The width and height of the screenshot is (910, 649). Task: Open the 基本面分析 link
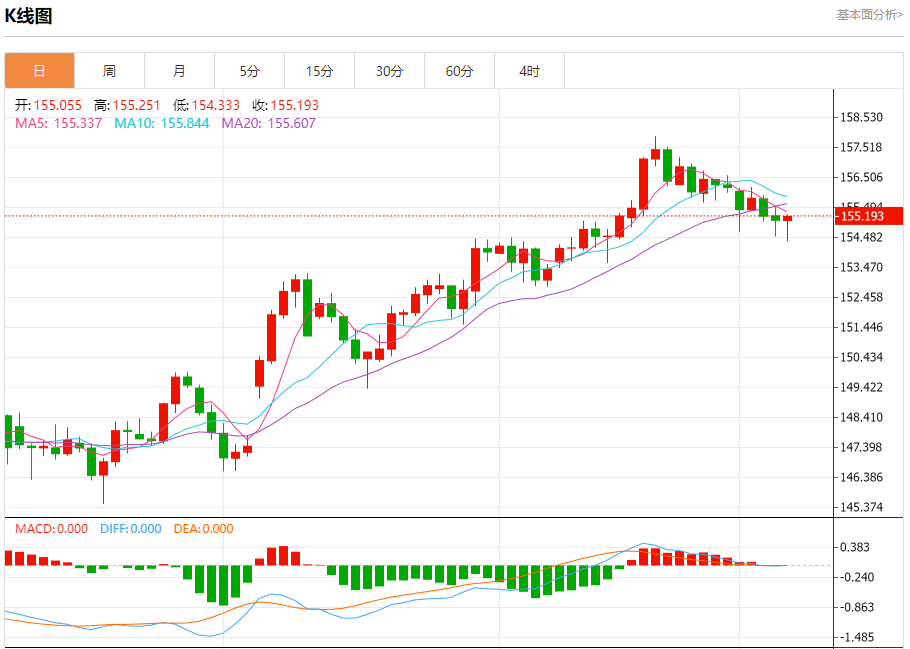(869, 14)
